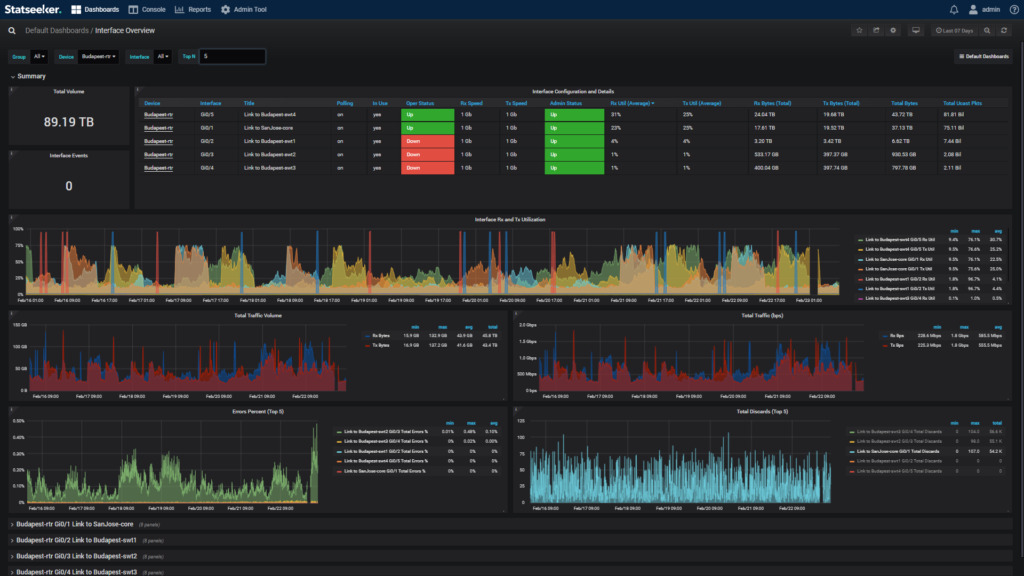Screen dimensions: 1024x576
Task: Sort table by Device column header
Action: pyautogui.click(x=152, y=103)
